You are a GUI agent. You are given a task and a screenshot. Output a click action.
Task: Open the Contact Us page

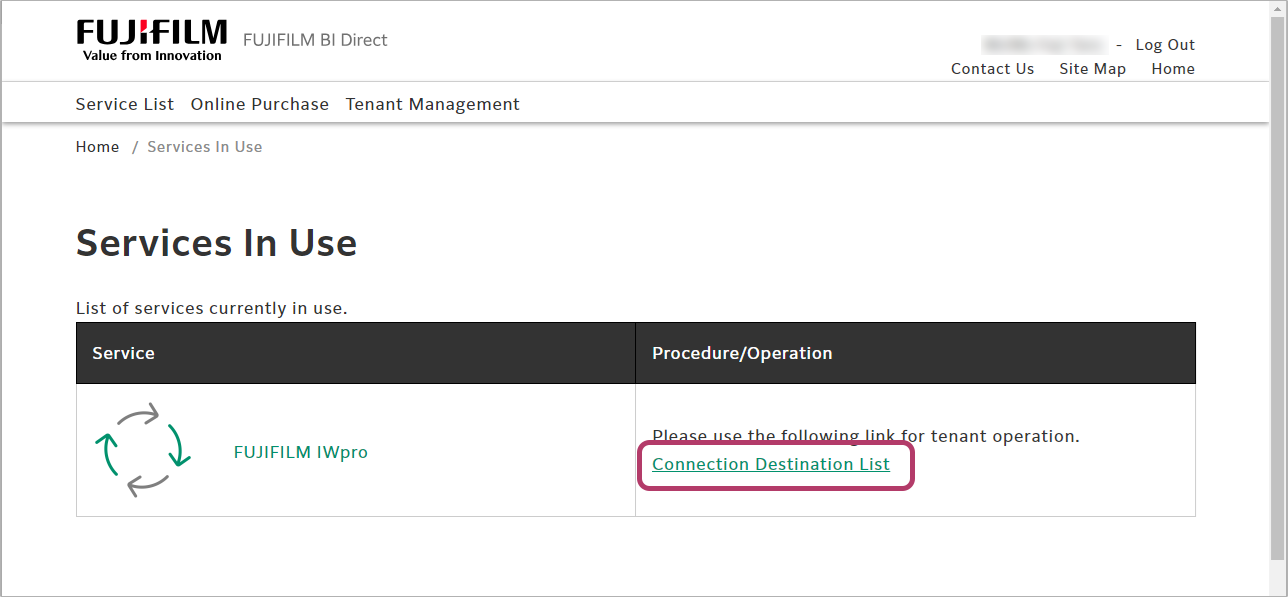click(x=991, y=69)
